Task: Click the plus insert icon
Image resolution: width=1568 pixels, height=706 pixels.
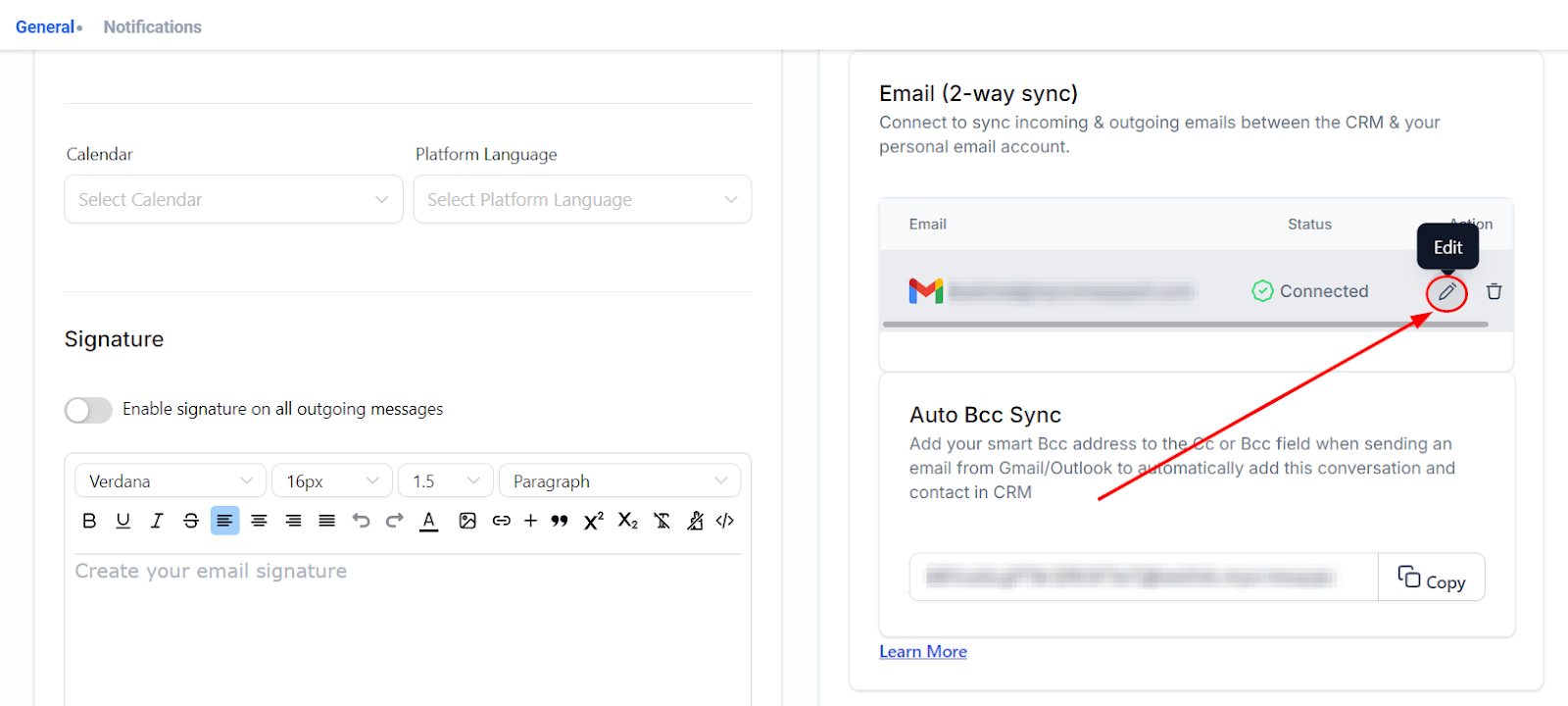Action: pyautogui.click(x=530, y=521)
